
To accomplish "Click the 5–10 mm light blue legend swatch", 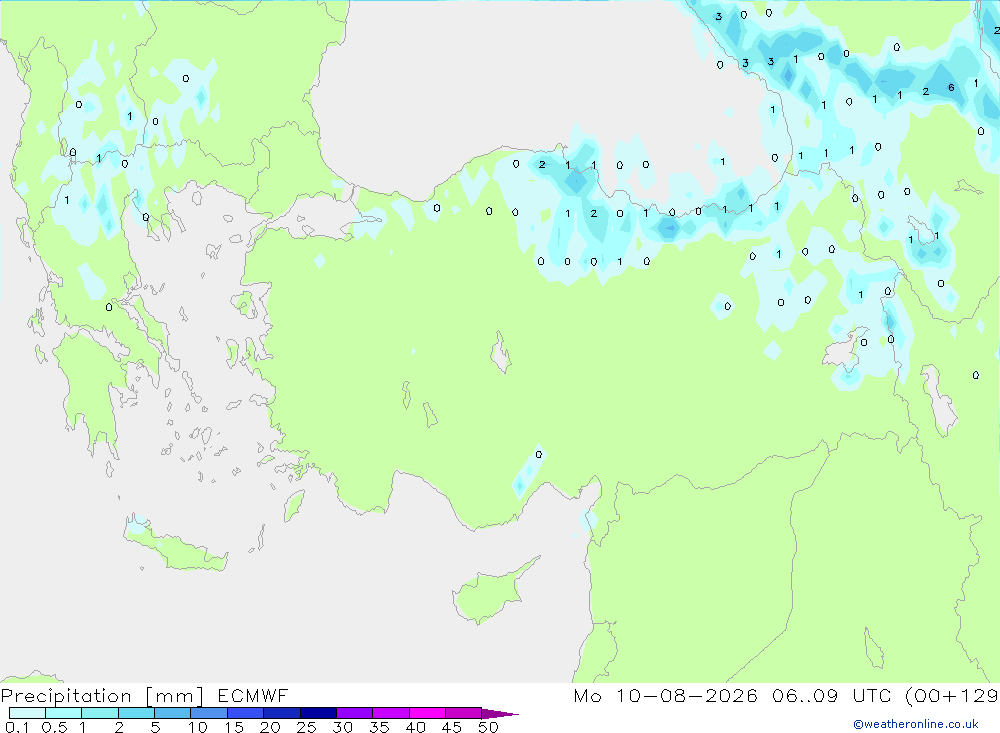I will point(173,713).
